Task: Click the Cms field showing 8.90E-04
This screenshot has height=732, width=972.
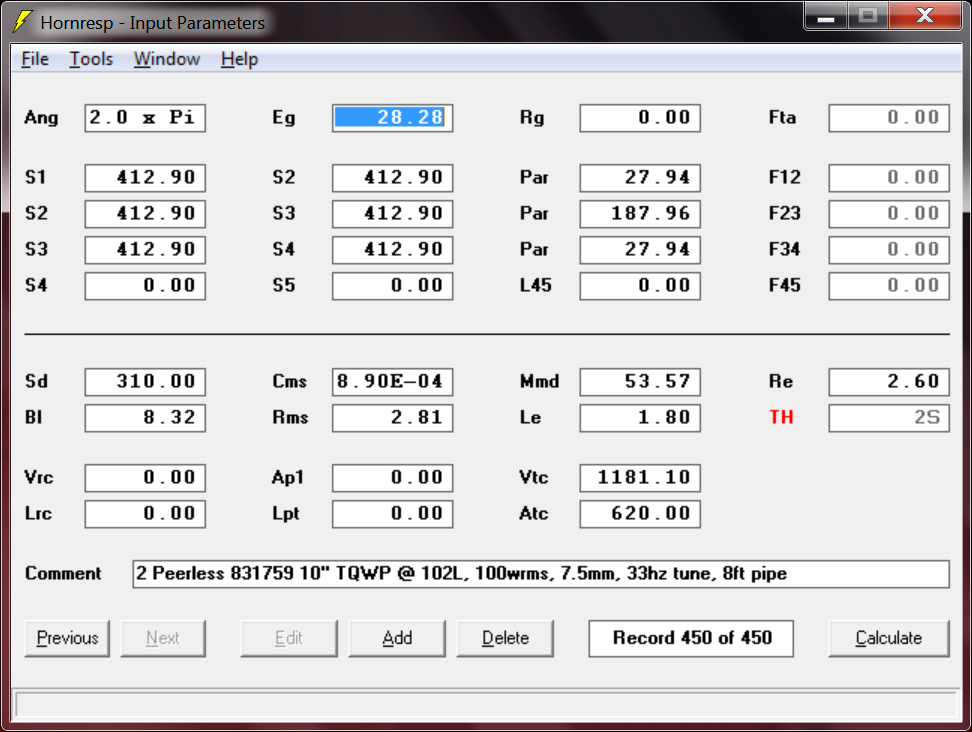Action: pyautogui.click(x=392, y=382)
